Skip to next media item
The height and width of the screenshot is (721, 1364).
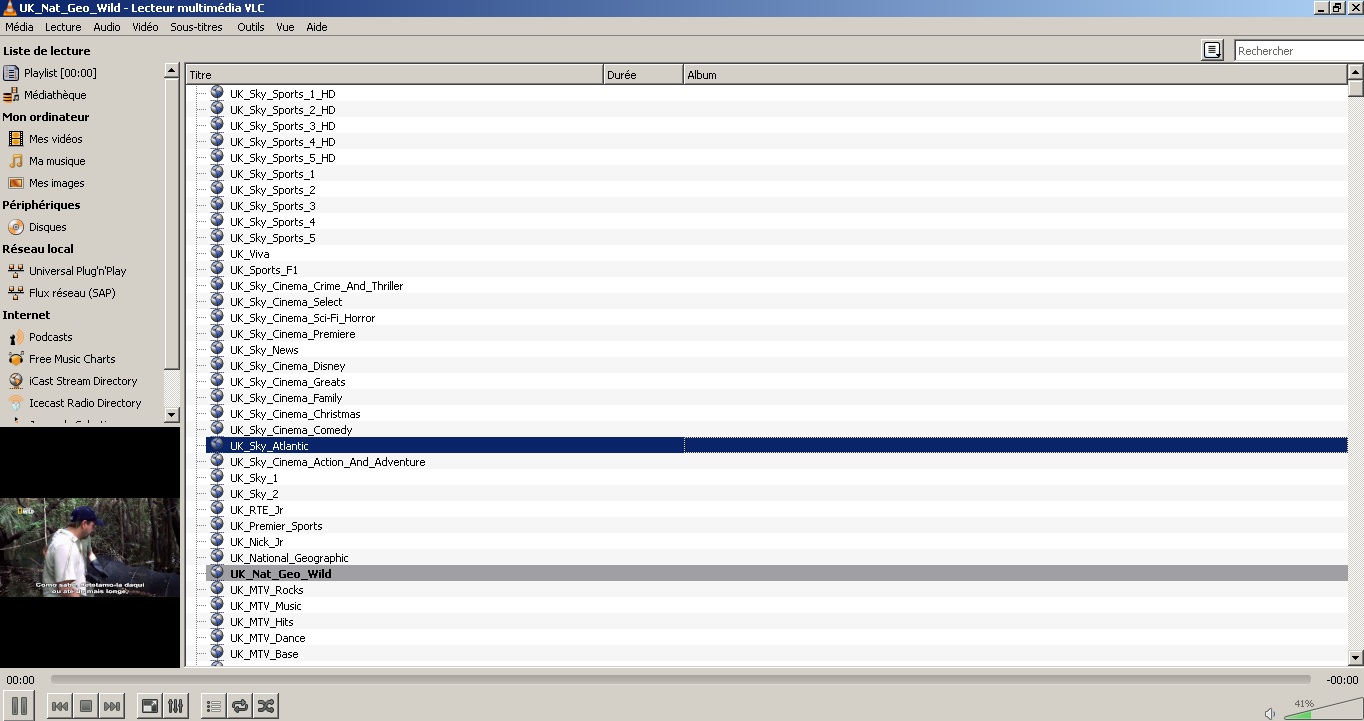(112, 706)
